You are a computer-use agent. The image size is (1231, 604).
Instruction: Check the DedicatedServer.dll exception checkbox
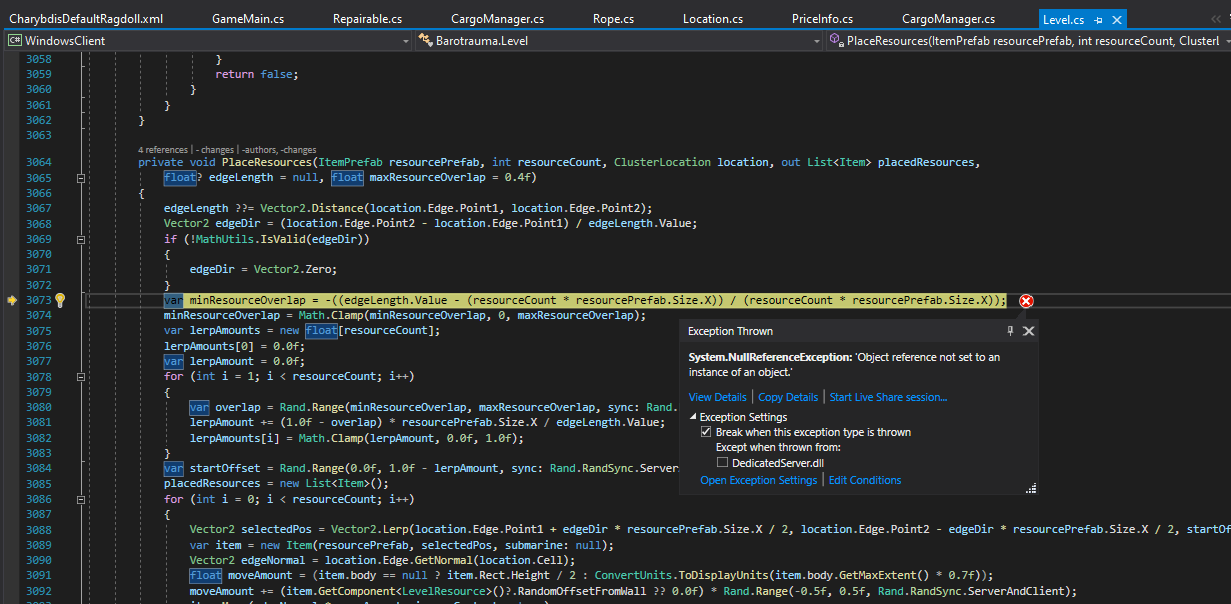pos(722,463)
